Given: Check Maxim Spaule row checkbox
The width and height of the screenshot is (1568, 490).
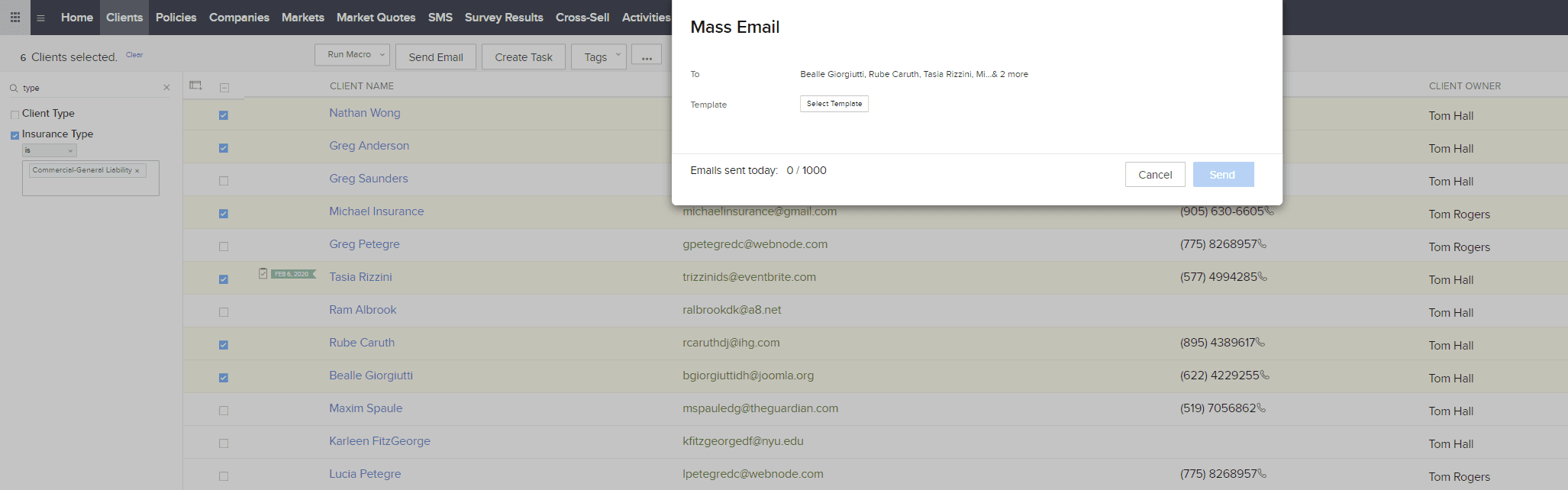Looking at the screenshot, I should 224,411.
